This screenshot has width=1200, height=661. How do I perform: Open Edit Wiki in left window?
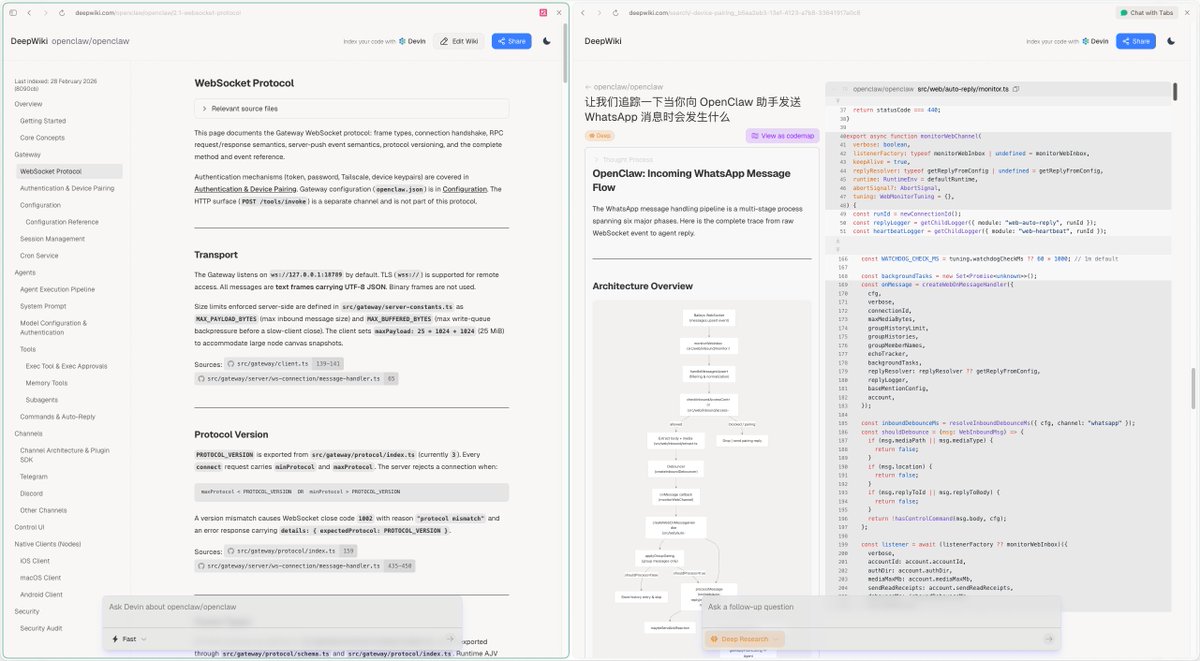[x=459, y=41]
